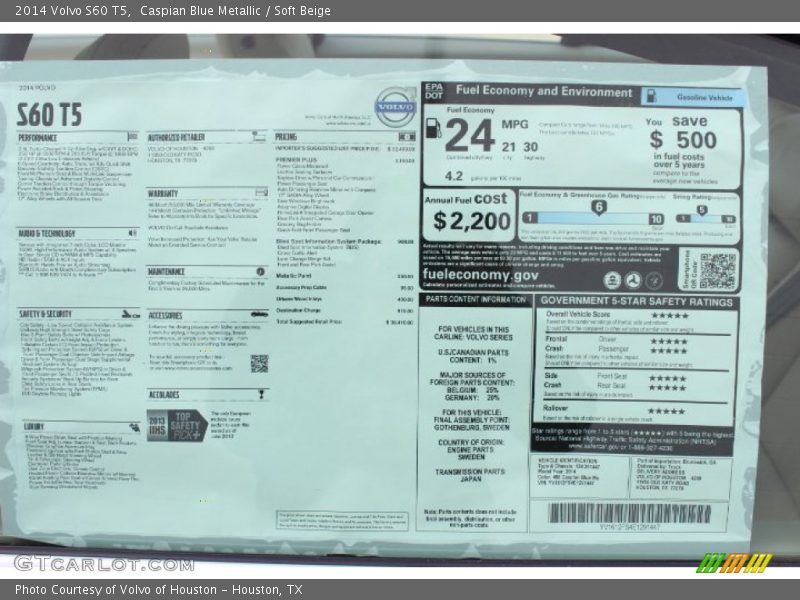
Task: Click the vehicle barcode at sticker bottom
Action: pyautogui.click(x=630, y=514)
